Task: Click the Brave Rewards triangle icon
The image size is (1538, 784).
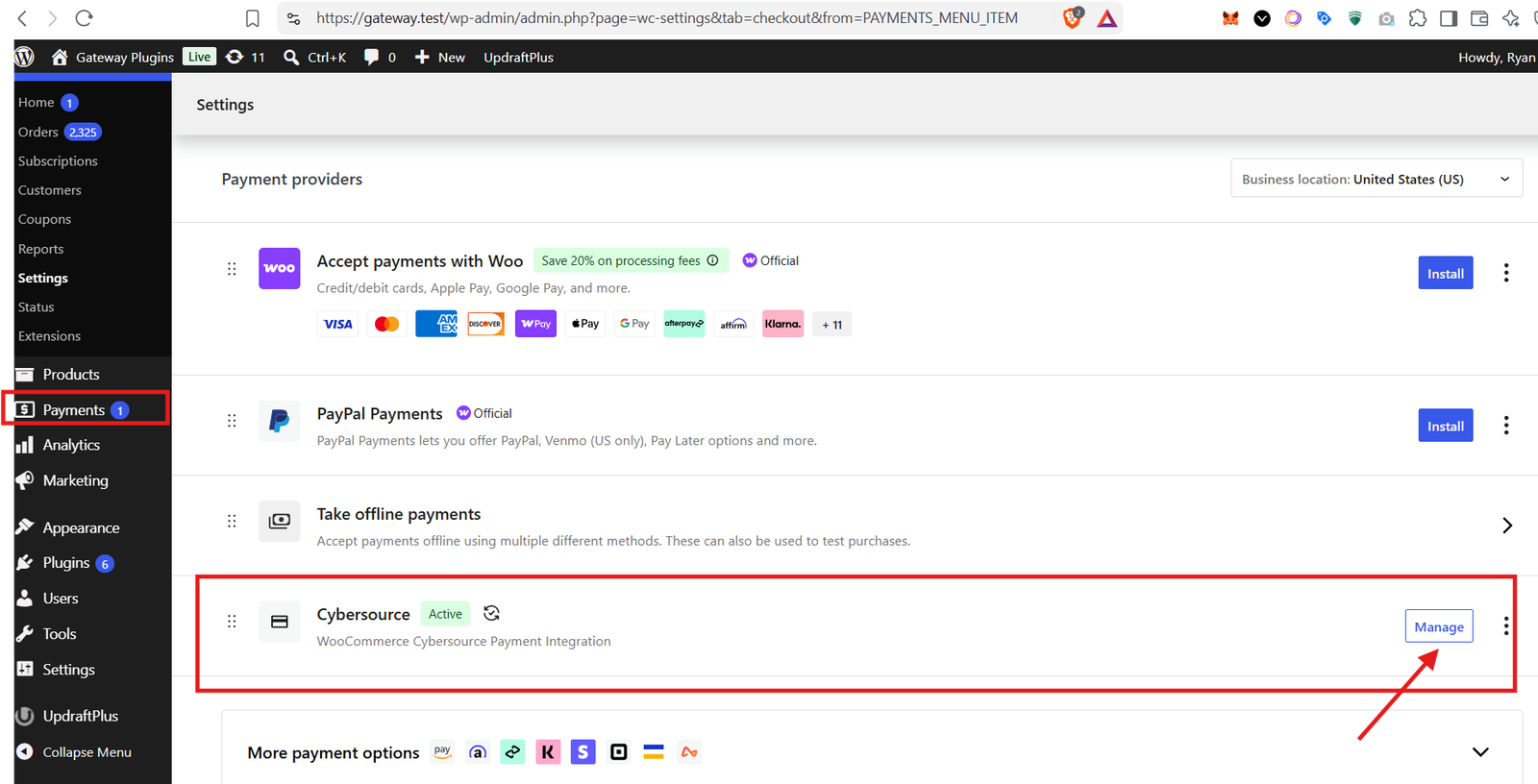Action: 1107,18
